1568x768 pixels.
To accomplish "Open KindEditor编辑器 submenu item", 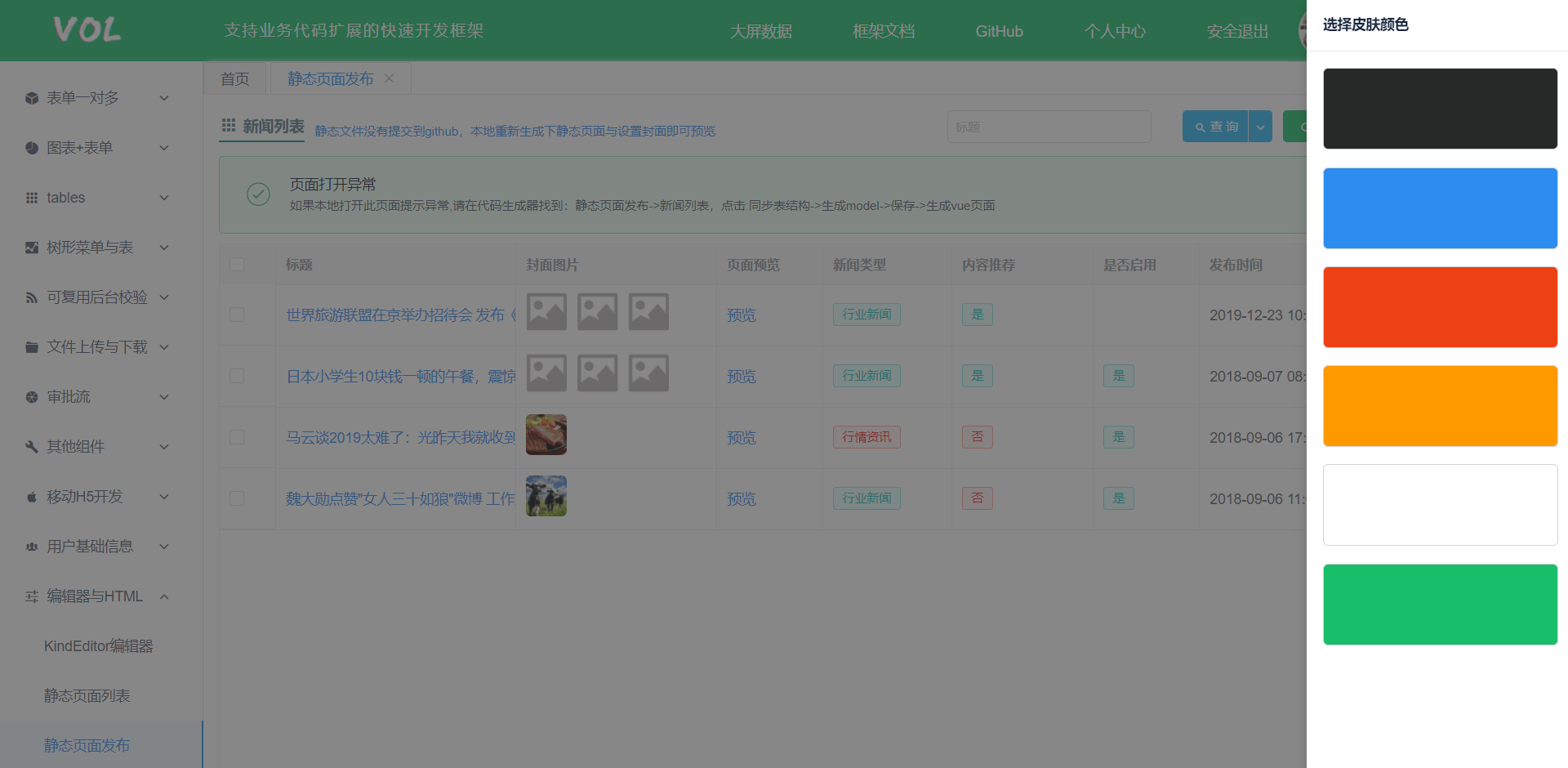I will coord(99,646).
